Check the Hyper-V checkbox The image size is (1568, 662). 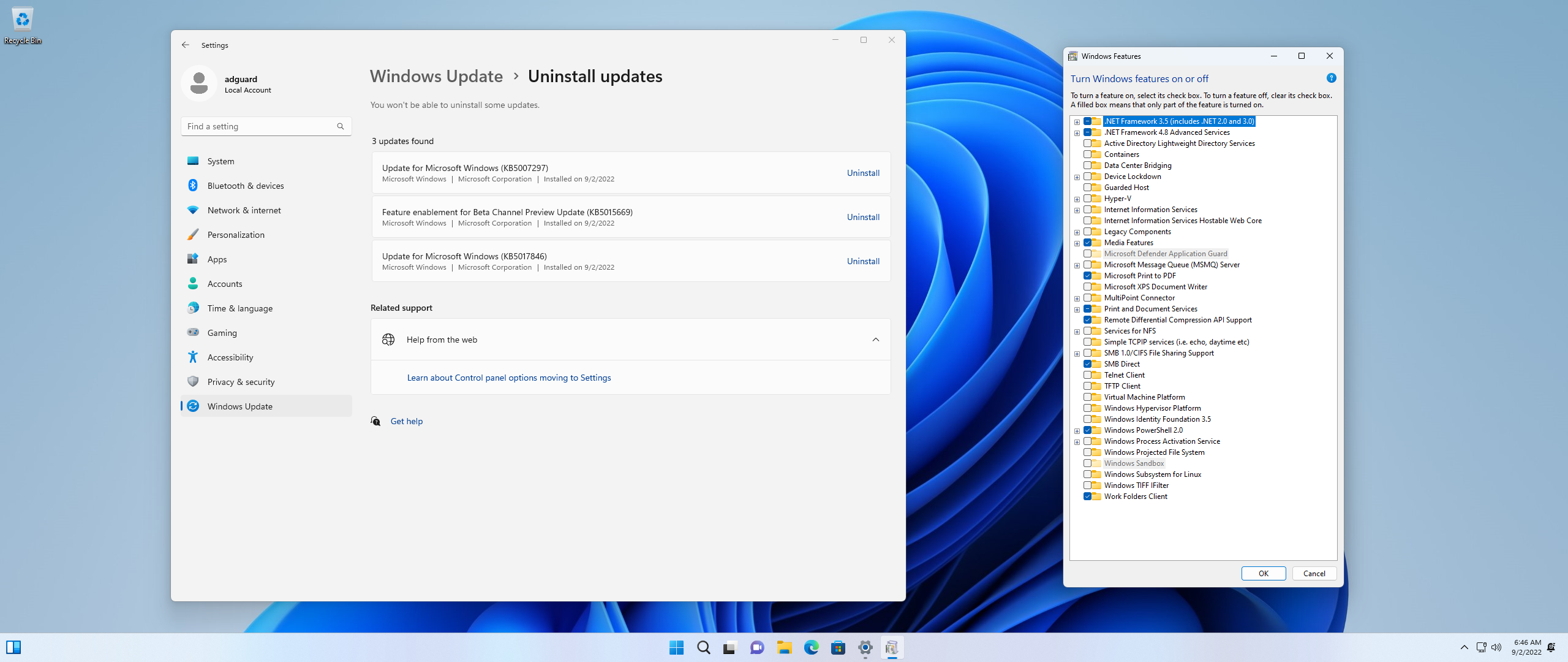point(1087,199)
